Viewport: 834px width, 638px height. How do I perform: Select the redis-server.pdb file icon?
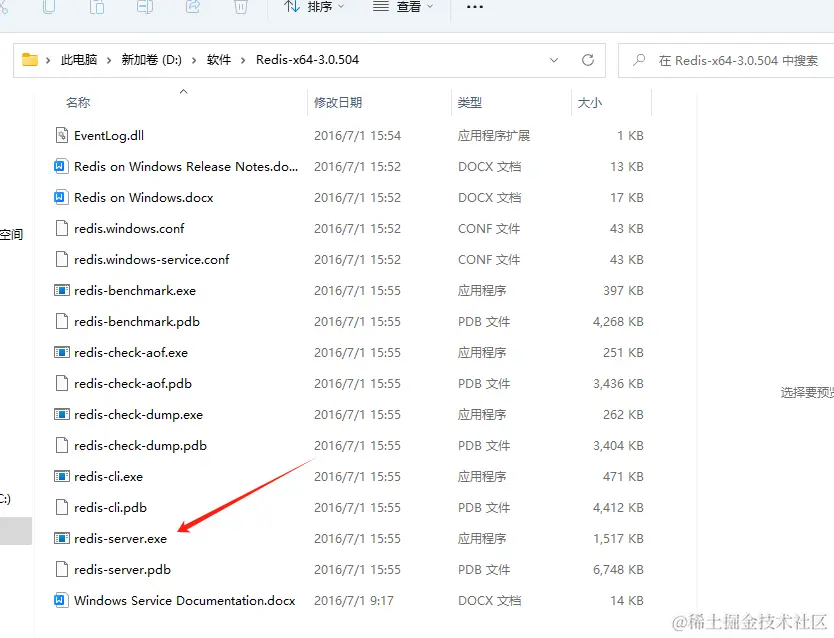click(62, 569)
